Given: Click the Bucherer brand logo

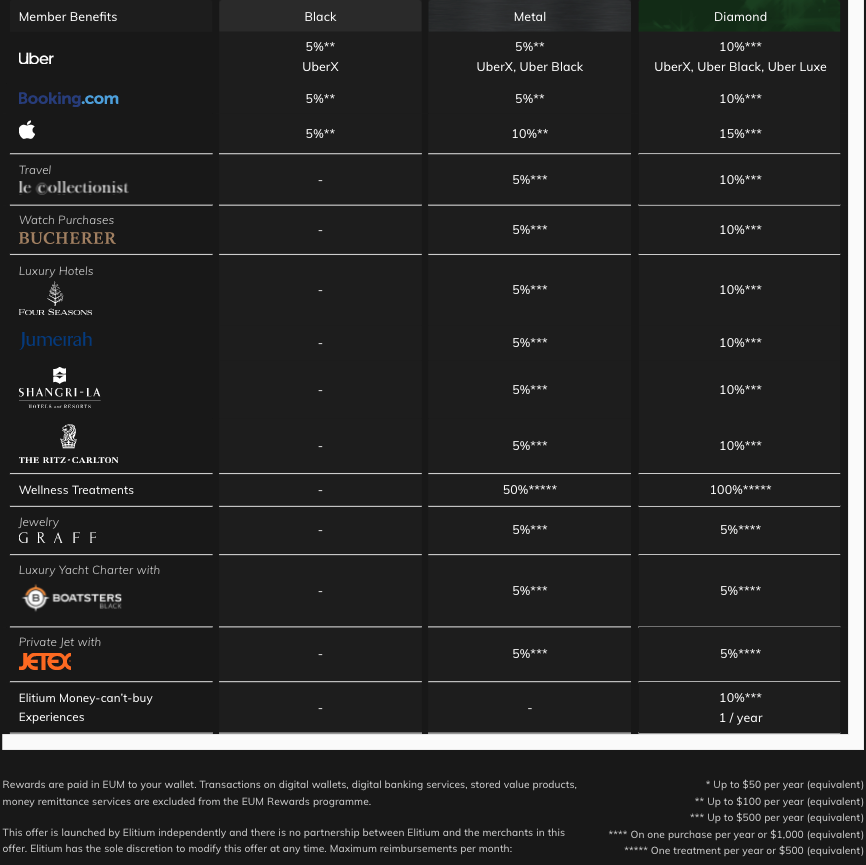Looking at the screenshot, I should point(67,238).
